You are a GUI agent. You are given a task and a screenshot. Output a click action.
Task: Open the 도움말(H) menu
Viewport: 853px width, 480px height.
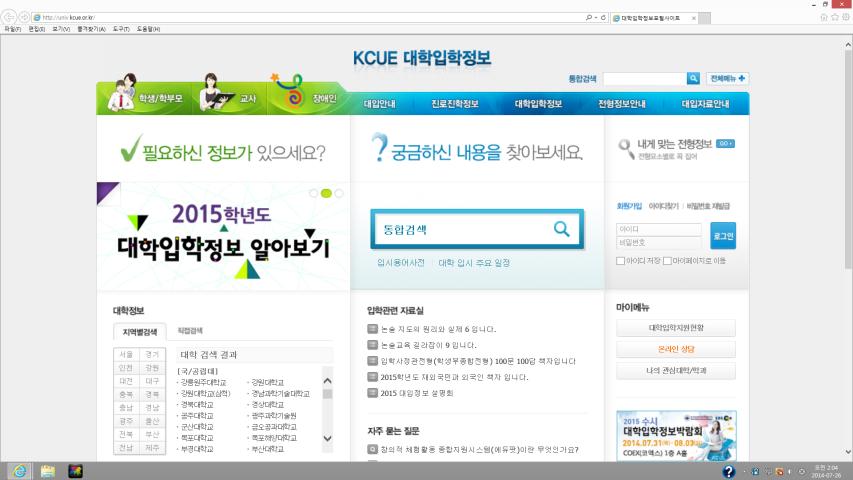(x=148, y=29)
